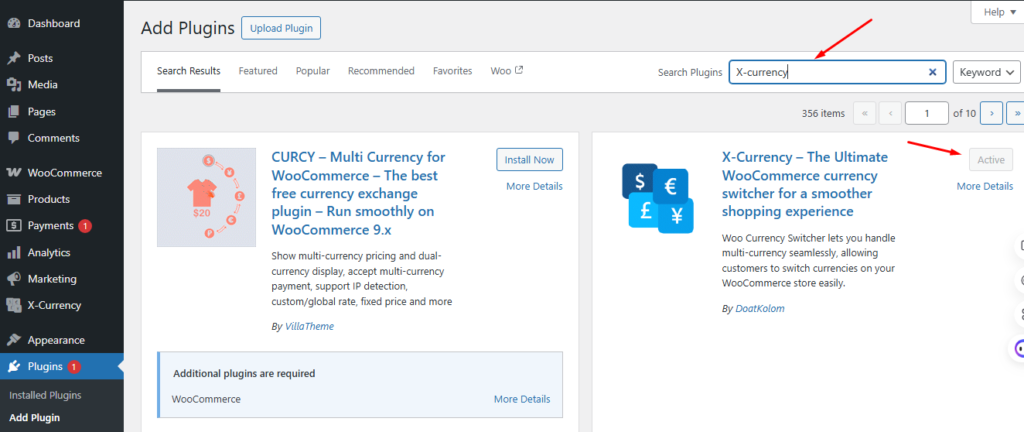Open the Analytics menu label
Viewport: 1024px width, 432px height.
[x=49, y=253]
